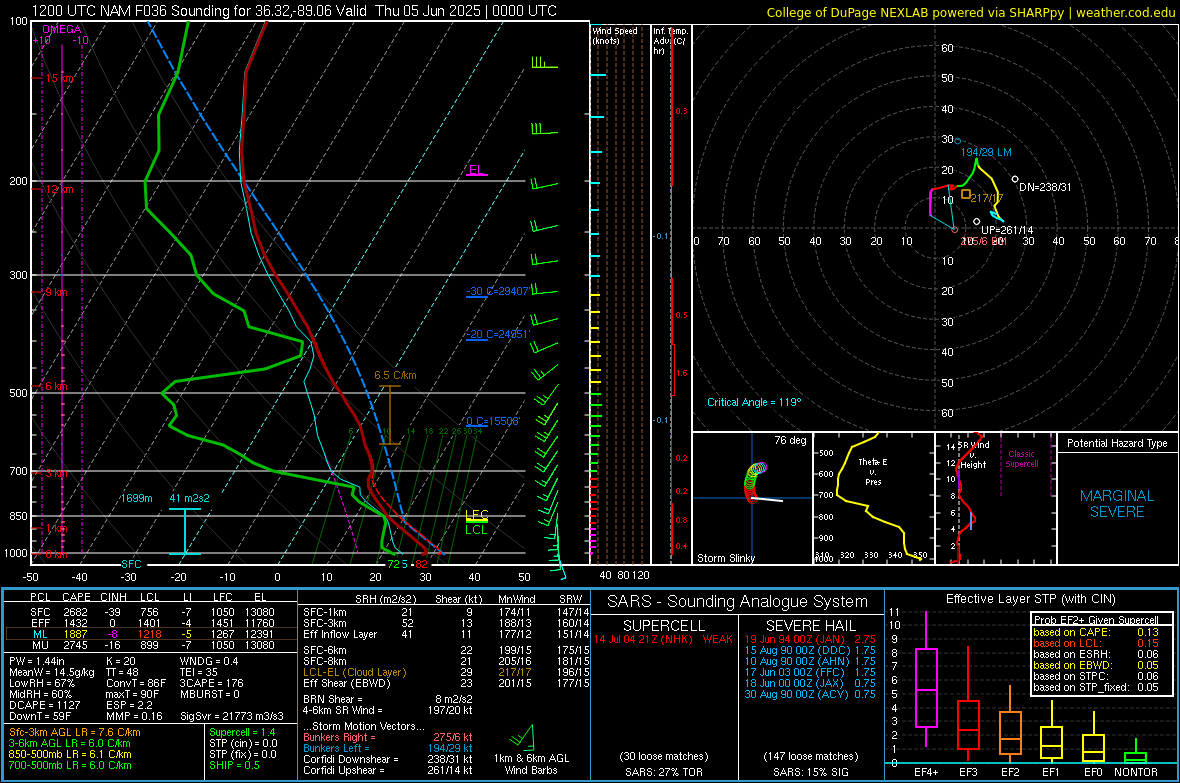Click the 'ConvT = 86F' value

(135, 683)
